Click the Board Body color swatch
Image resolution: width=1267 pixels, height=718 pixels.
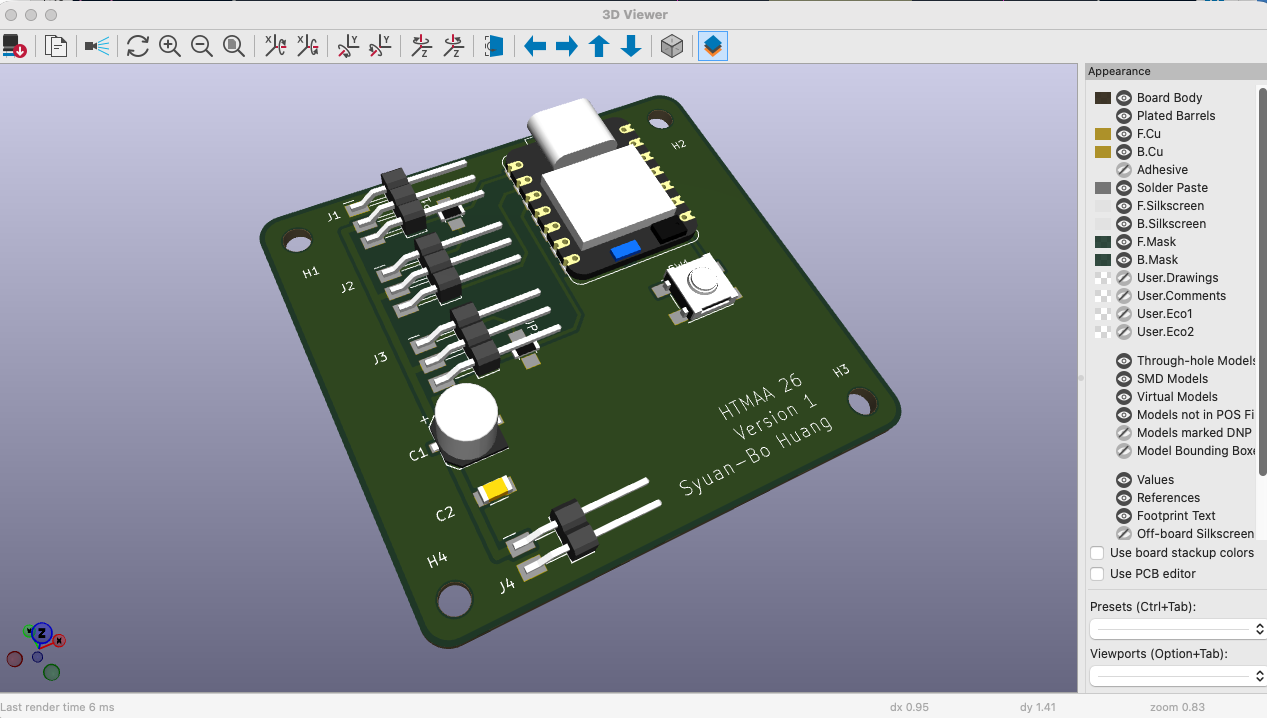pos(1103,98)
